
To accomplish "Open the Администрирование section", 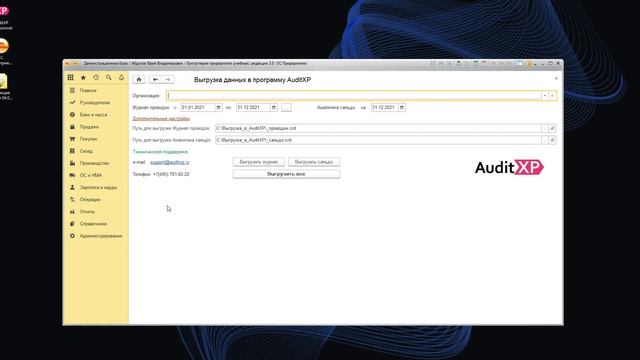I will [101, 236].
